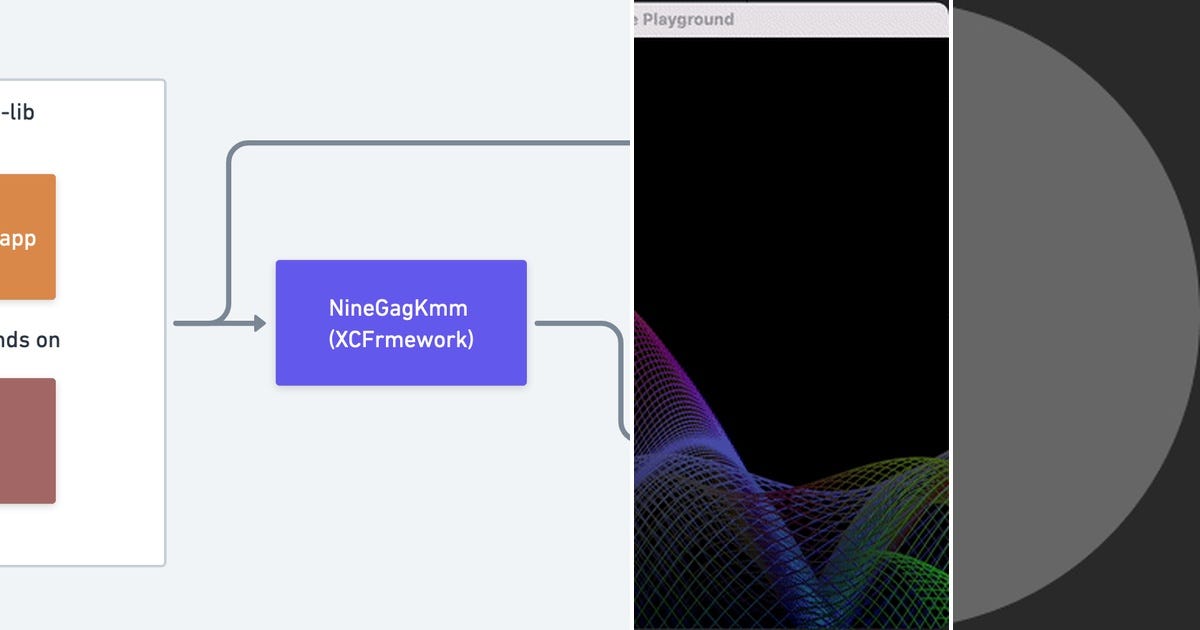Select the purple NineGagKmm (XCFrmework) node
1200x630 pixels.
pos(400,322)
